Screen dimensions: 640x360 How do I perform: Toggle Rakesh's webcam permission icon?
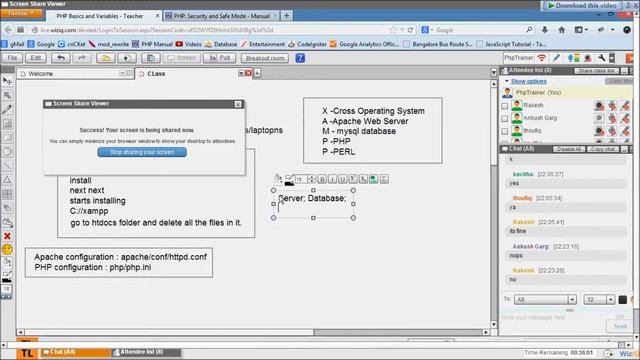click(599, 105)
